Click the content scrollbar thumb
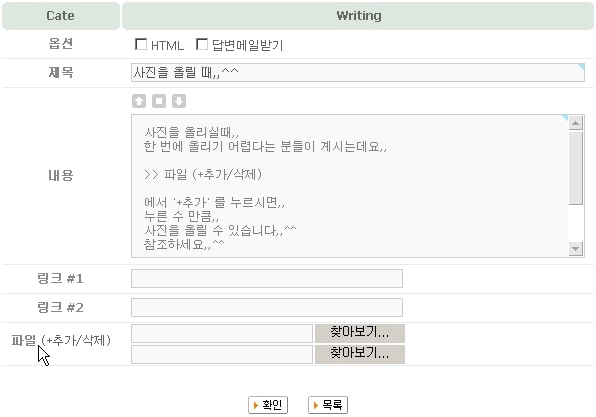Viewport: 596px width, 417px height. [576, 168]
